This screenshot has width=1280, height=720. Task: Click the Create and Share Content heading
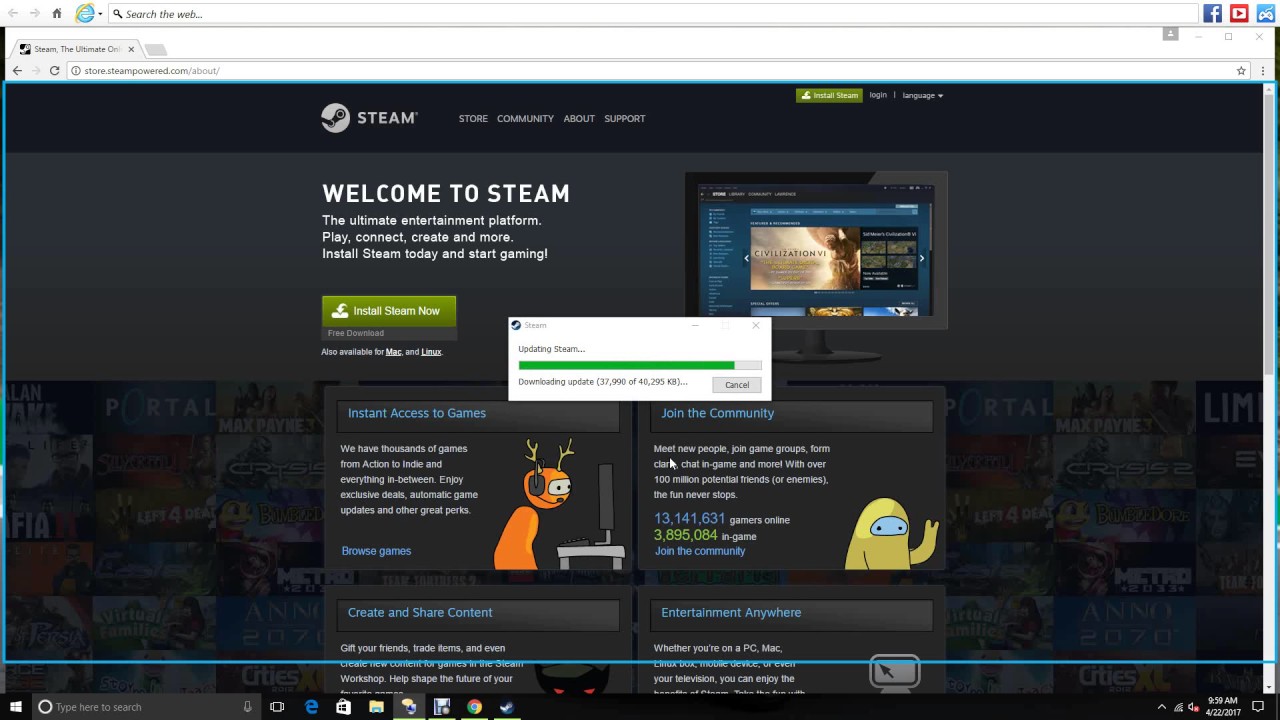coord(420,612)
